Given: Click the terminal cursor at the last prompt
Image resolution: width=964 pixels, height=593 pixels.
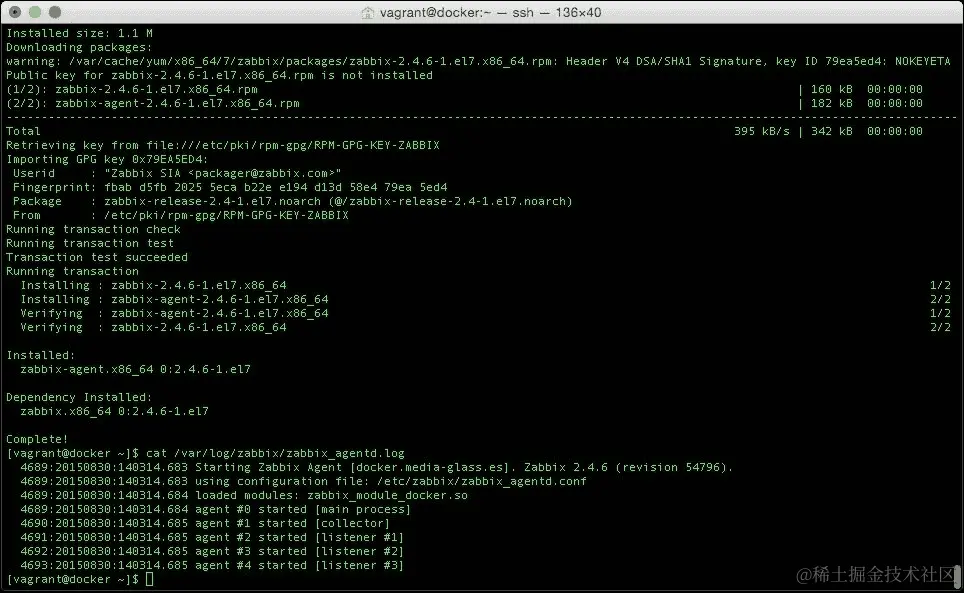Looking at the screenshot, I should pyautogui.click(x=149, y=579).
